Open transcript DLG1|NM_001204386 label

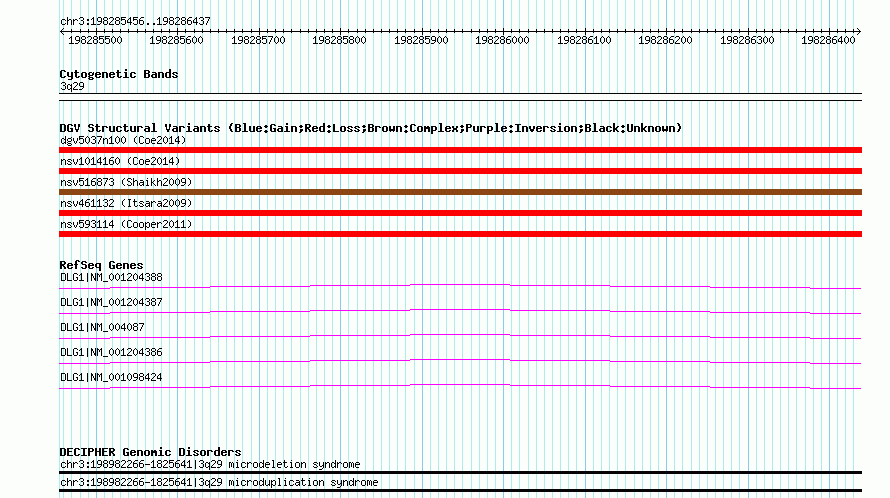tap(111, 353)
